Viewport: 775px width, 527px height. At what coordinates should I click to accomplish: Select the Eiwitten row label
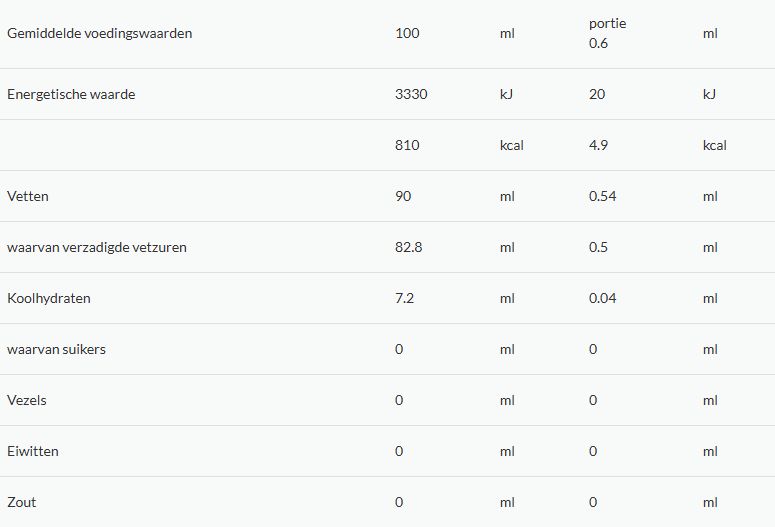pos(33,451)
